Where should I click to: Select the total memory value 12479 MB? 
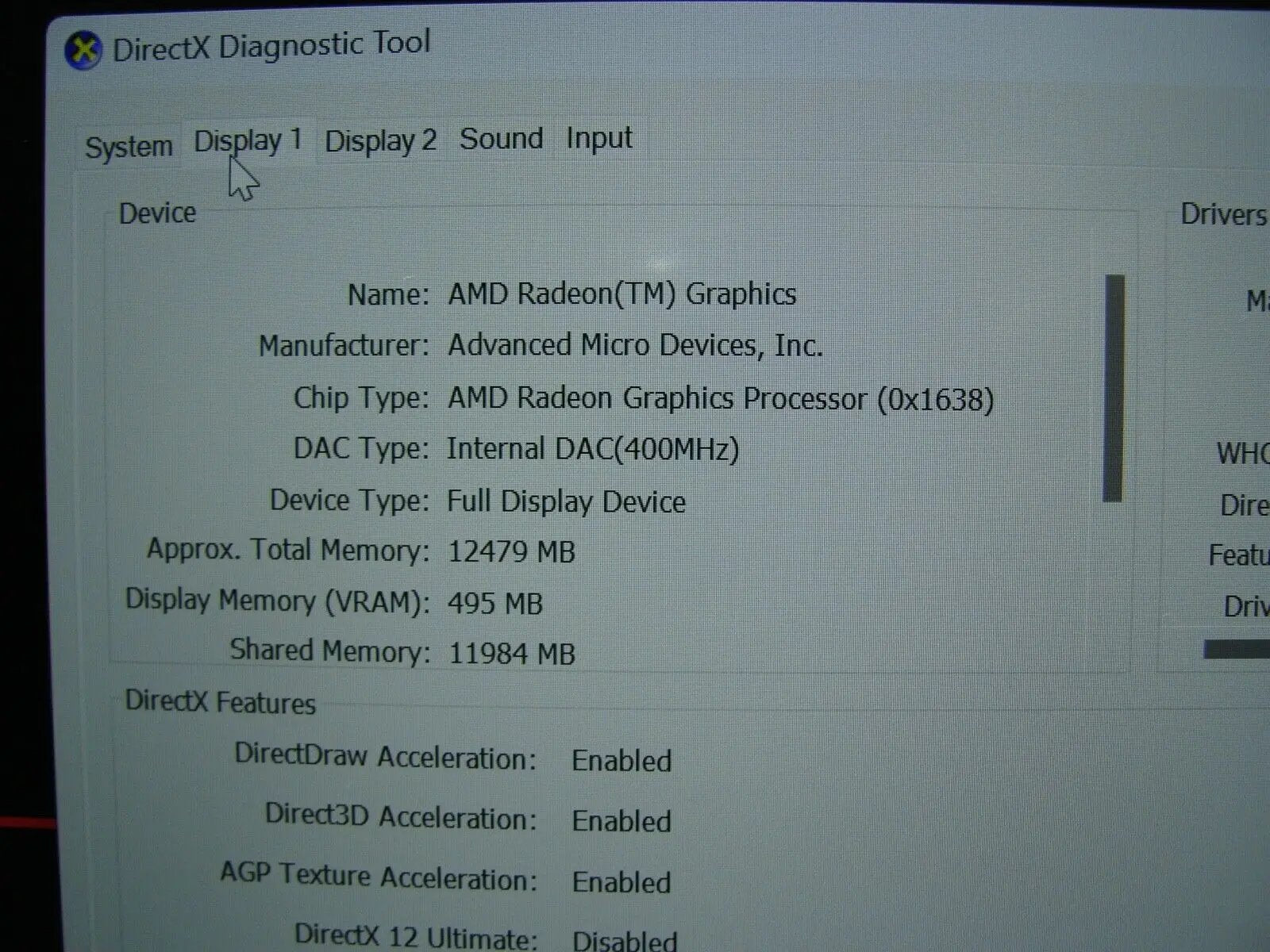tap(511, 551)
